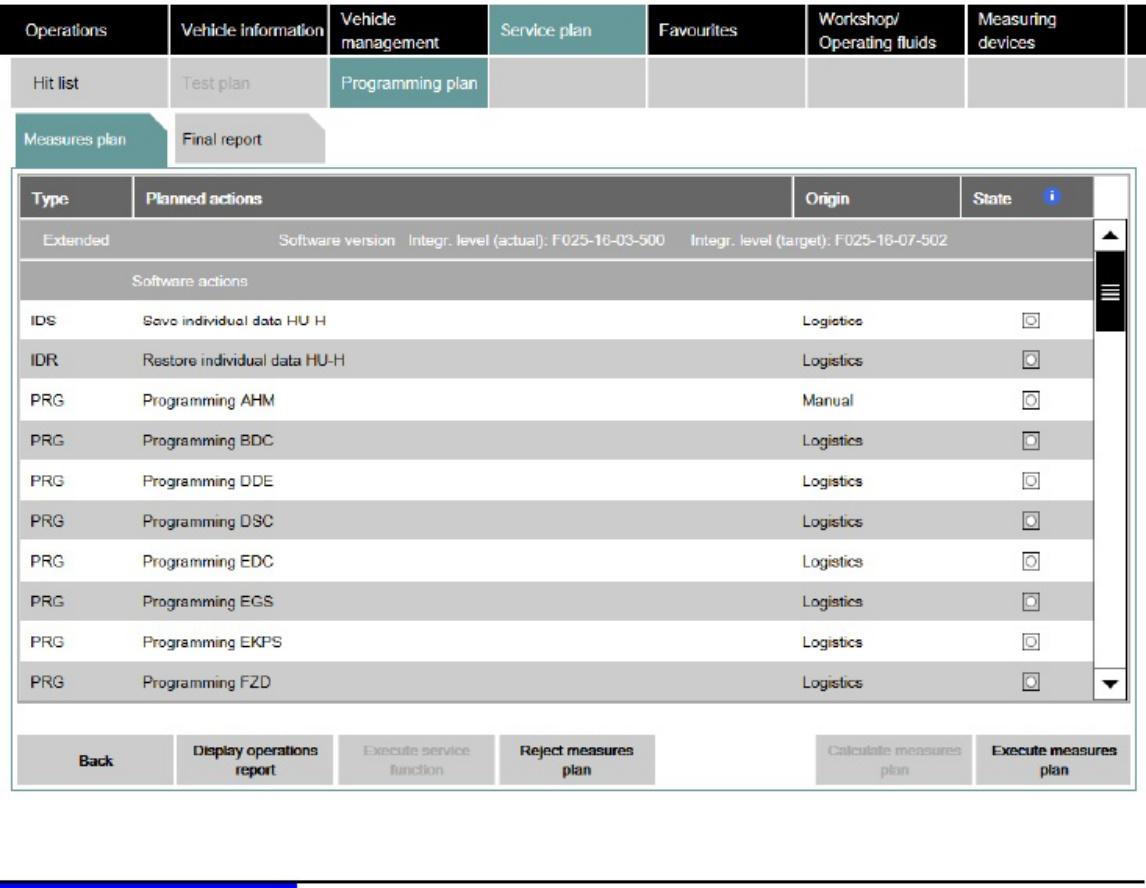Click PRG type cell in Programming FZD row
Screen dimensions: 1146x888
point(47,682)
